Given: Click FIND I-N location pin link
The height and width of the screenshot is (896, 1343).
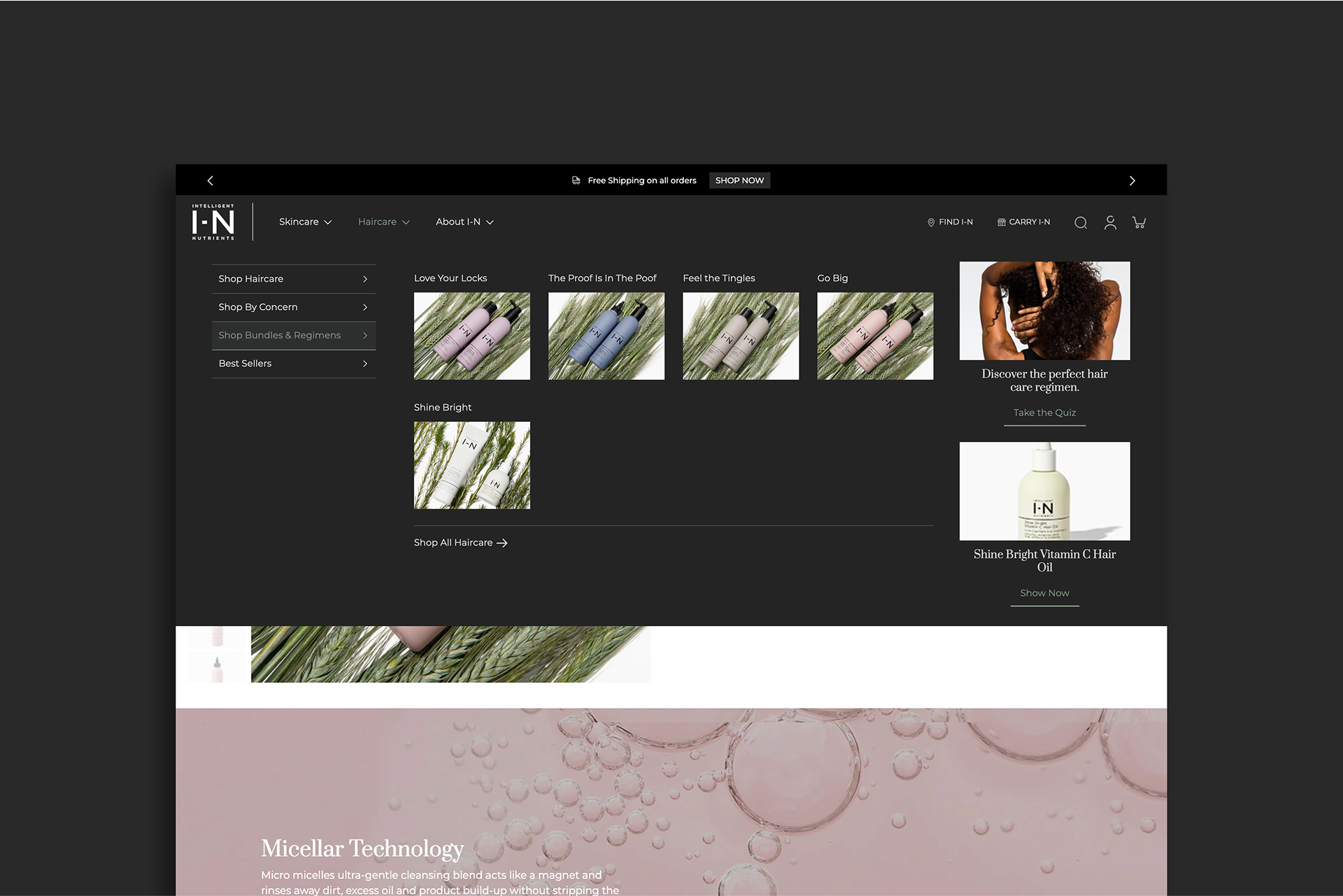Looking at the screenshot, I should (950, 222).
